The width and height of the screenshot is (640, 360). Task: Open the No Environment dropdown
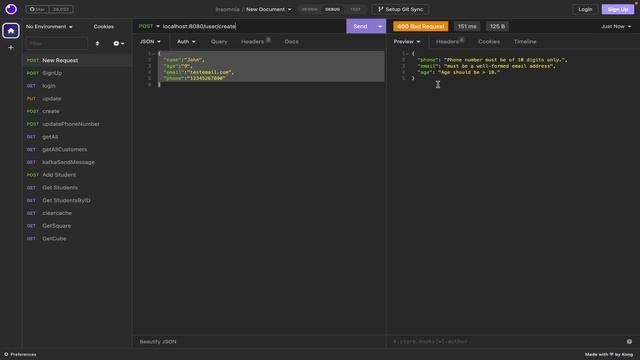(49, 27)
